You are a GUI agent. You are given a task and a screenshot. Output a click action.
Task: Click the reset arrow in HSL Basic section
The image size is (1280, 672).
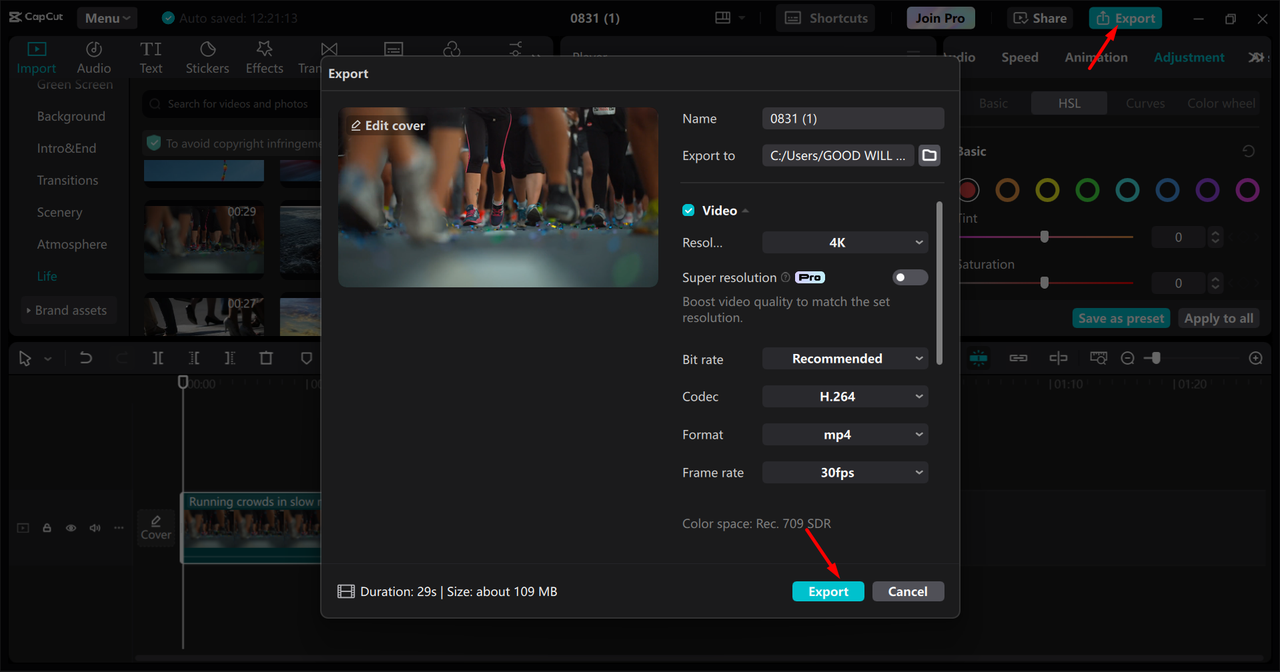point(1248,152)
